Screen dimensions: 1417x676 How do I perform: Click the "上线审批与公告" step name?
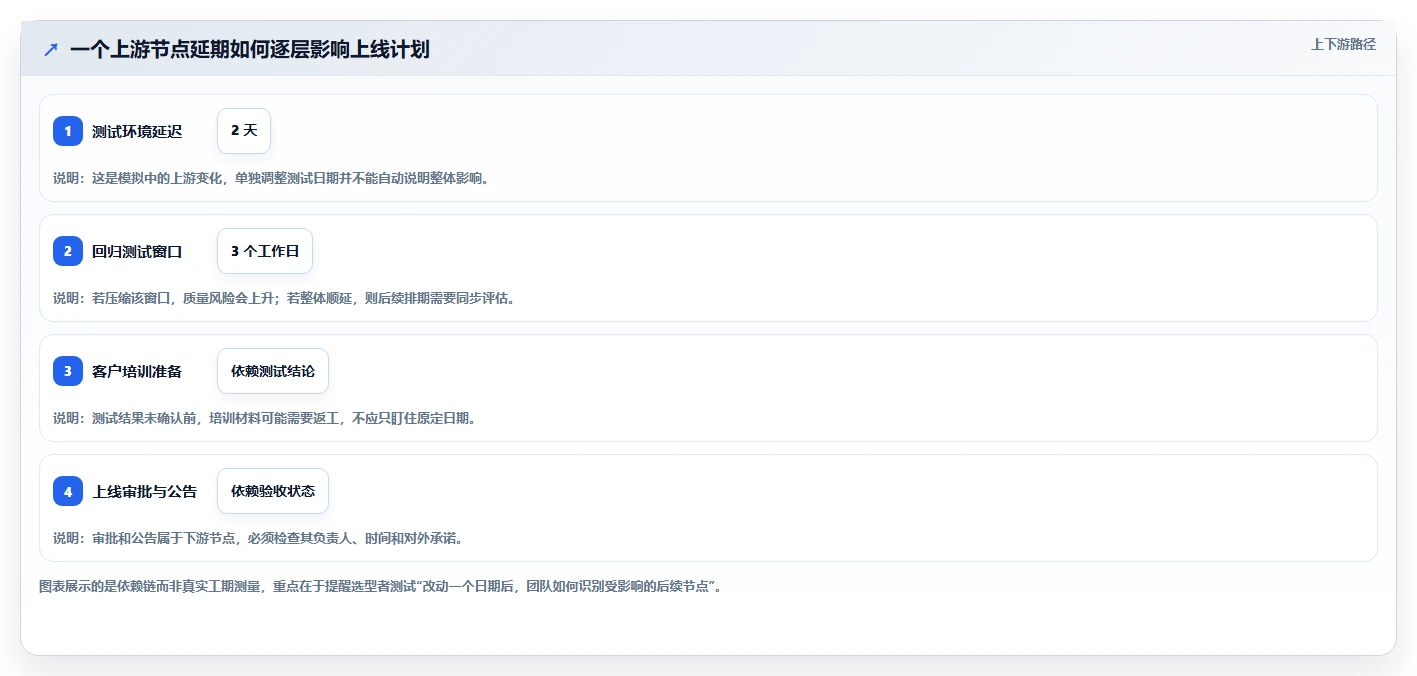tap(145, 491)
